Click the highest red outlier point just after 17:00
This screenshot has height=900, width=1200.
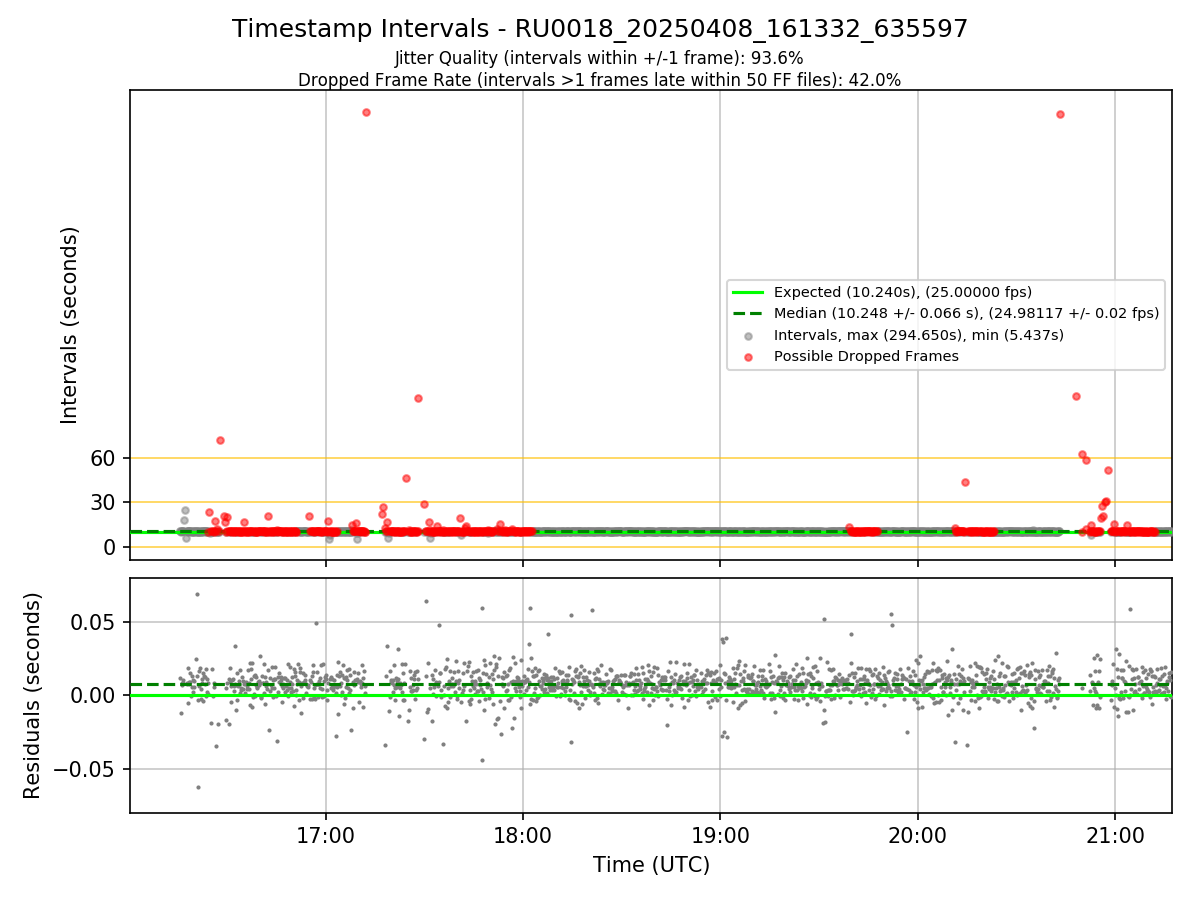pos(366,112)
